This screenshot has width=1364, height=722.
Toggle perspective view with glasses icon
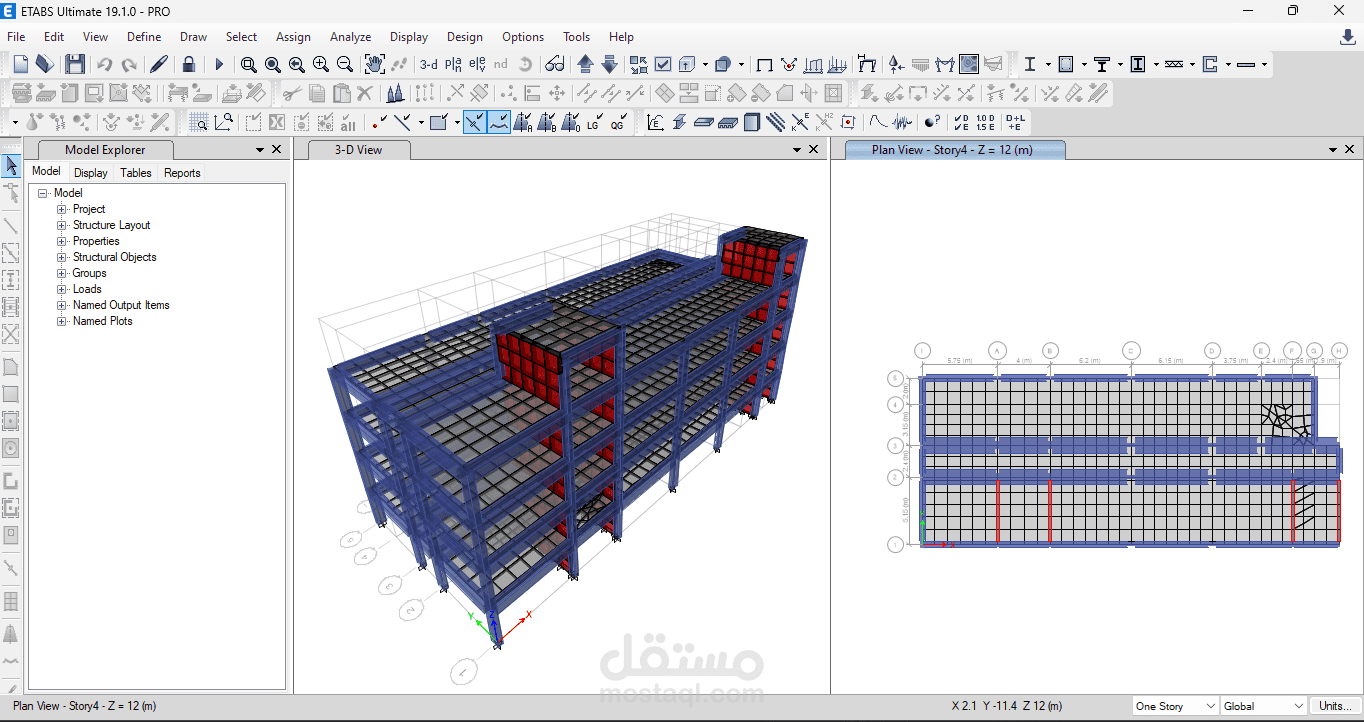tap(555, 64)
